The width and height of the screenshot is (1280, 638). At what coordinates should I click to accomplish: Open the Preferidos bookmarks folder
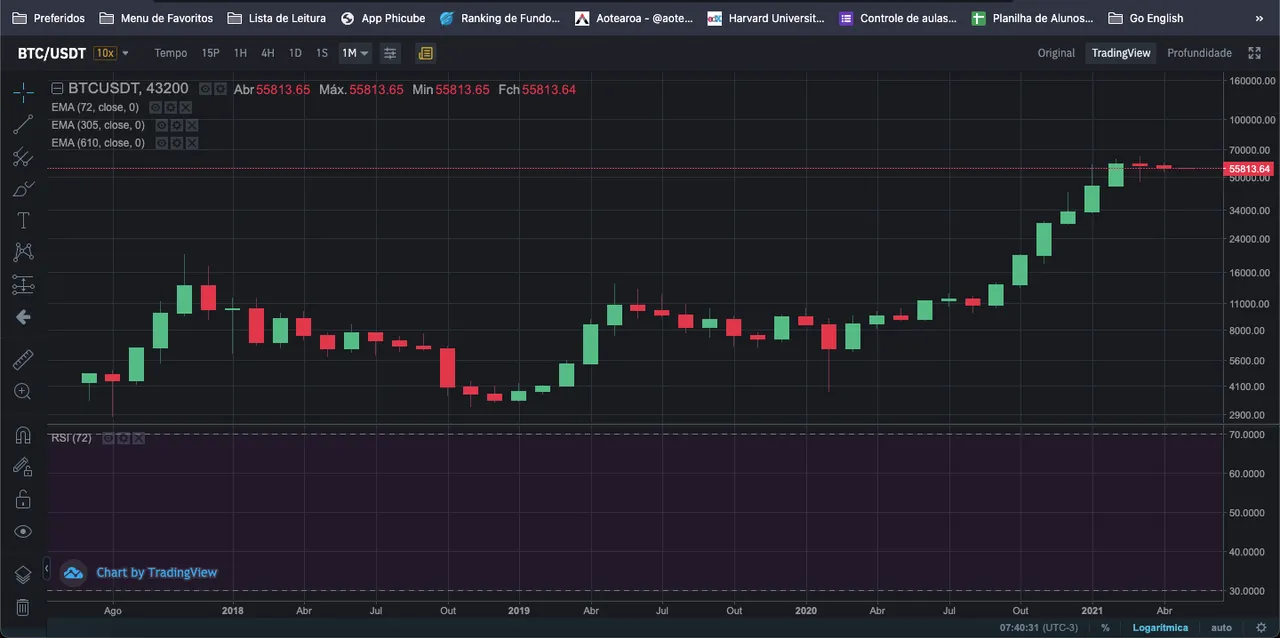pos(49,18)
